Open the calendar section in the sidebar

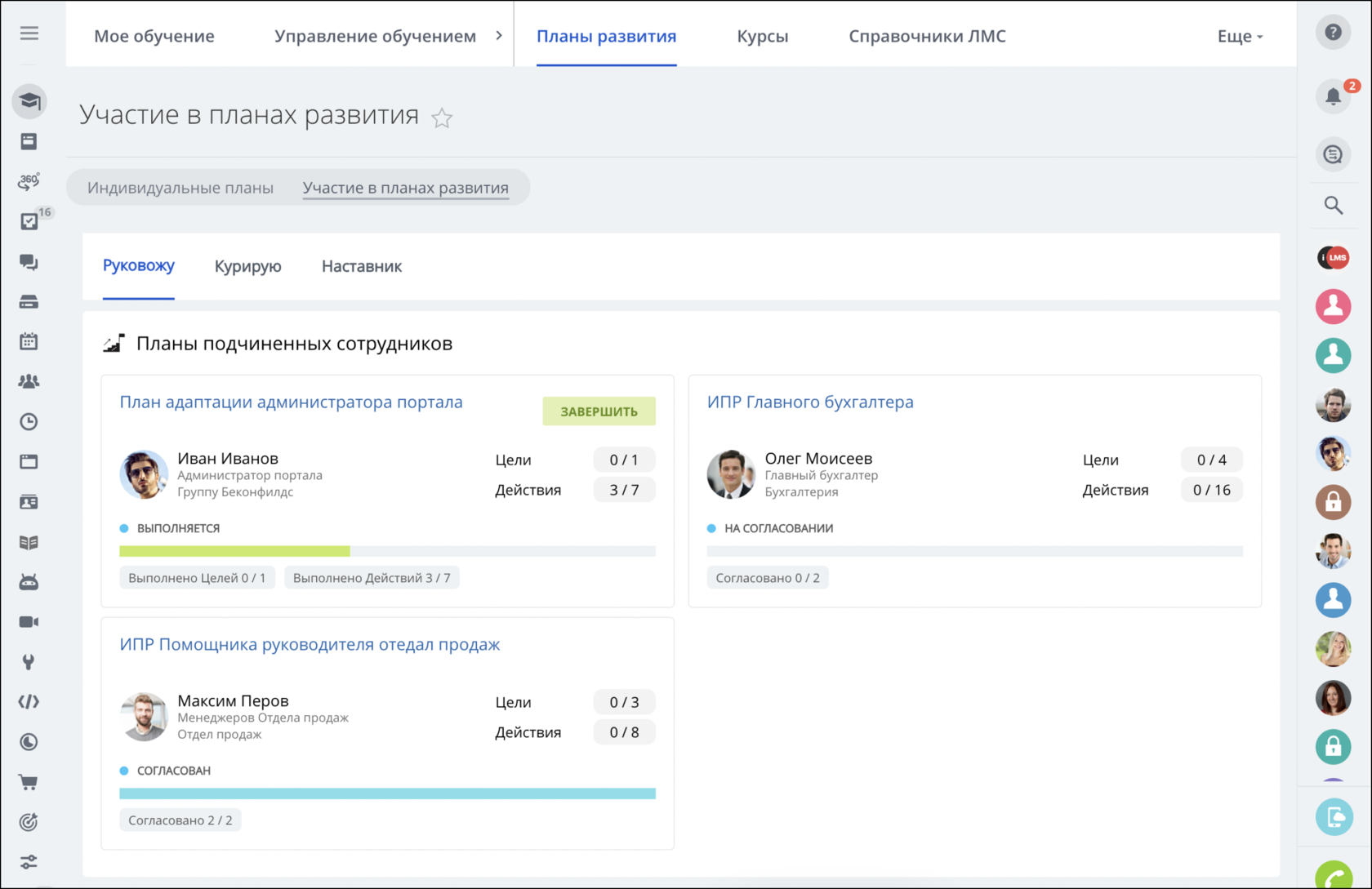click(x=29, y=341)
